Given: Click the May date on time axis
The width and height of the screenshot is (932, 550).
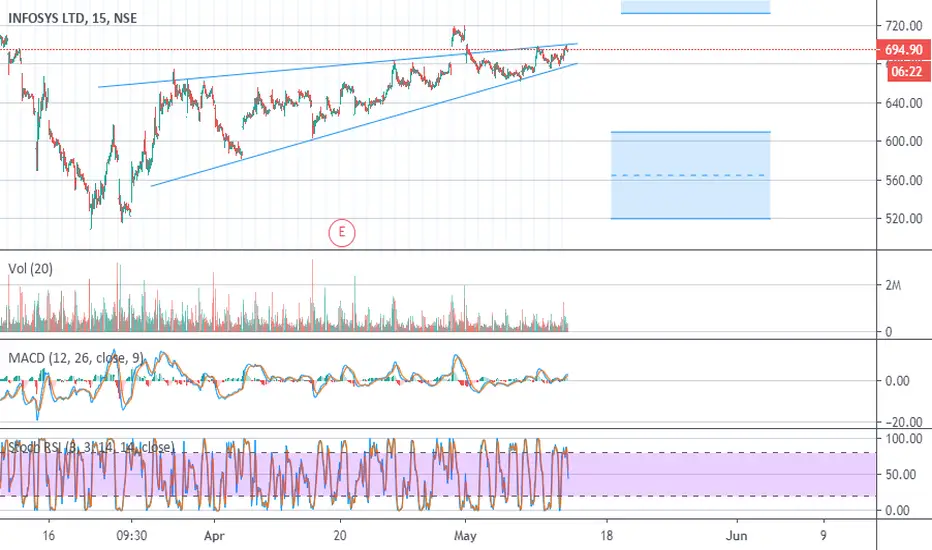Looking at the screenshot, I should coord(465,536).
